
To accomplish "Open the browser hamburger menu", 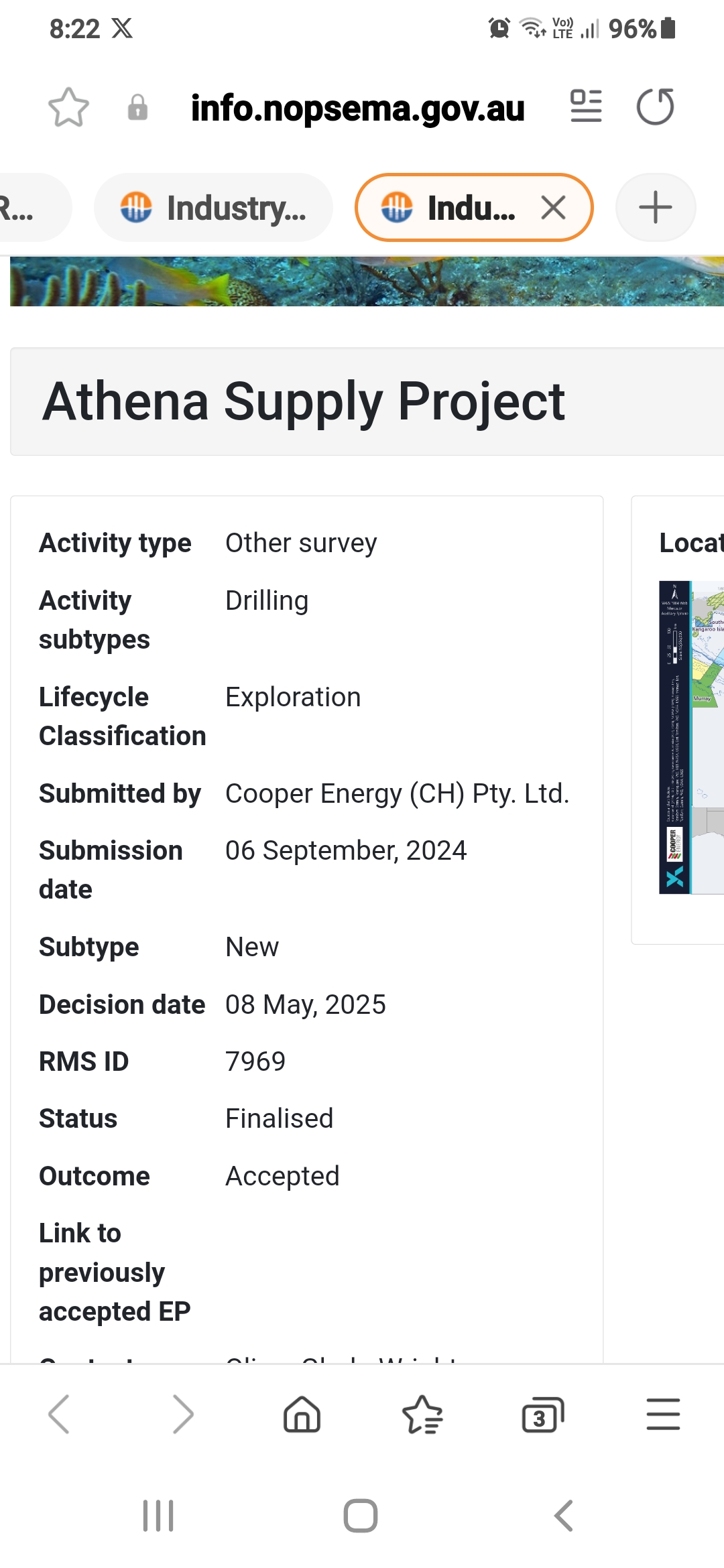I will tap(664, 1414).
